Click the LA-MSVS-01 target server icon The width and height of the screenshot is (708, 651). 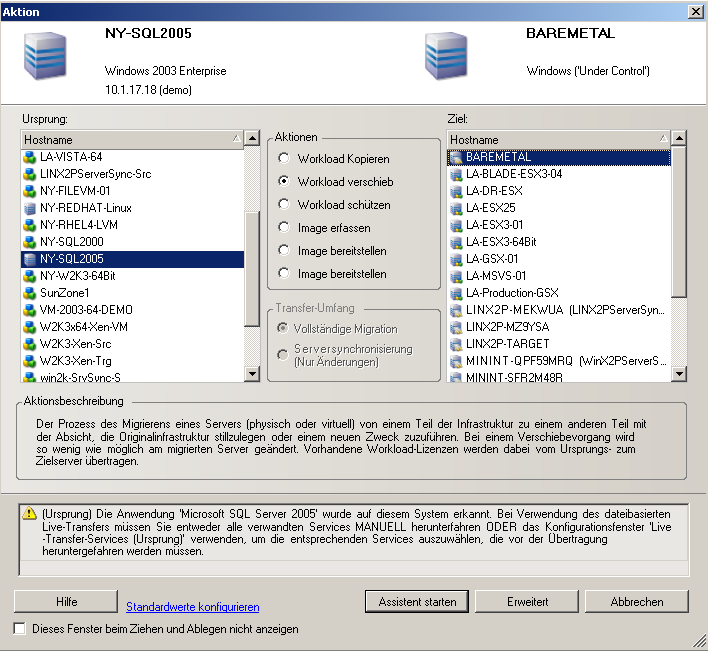tap(456, 276)
